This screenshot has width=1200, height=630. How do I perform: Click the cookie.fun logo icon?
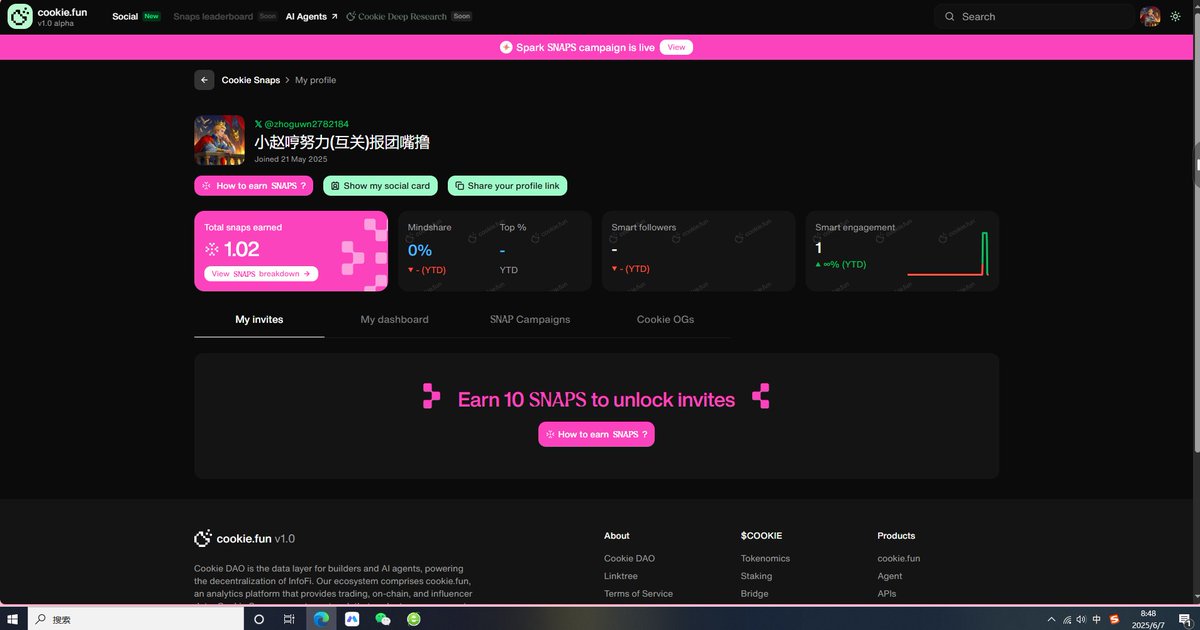click(x=20, y=16)
